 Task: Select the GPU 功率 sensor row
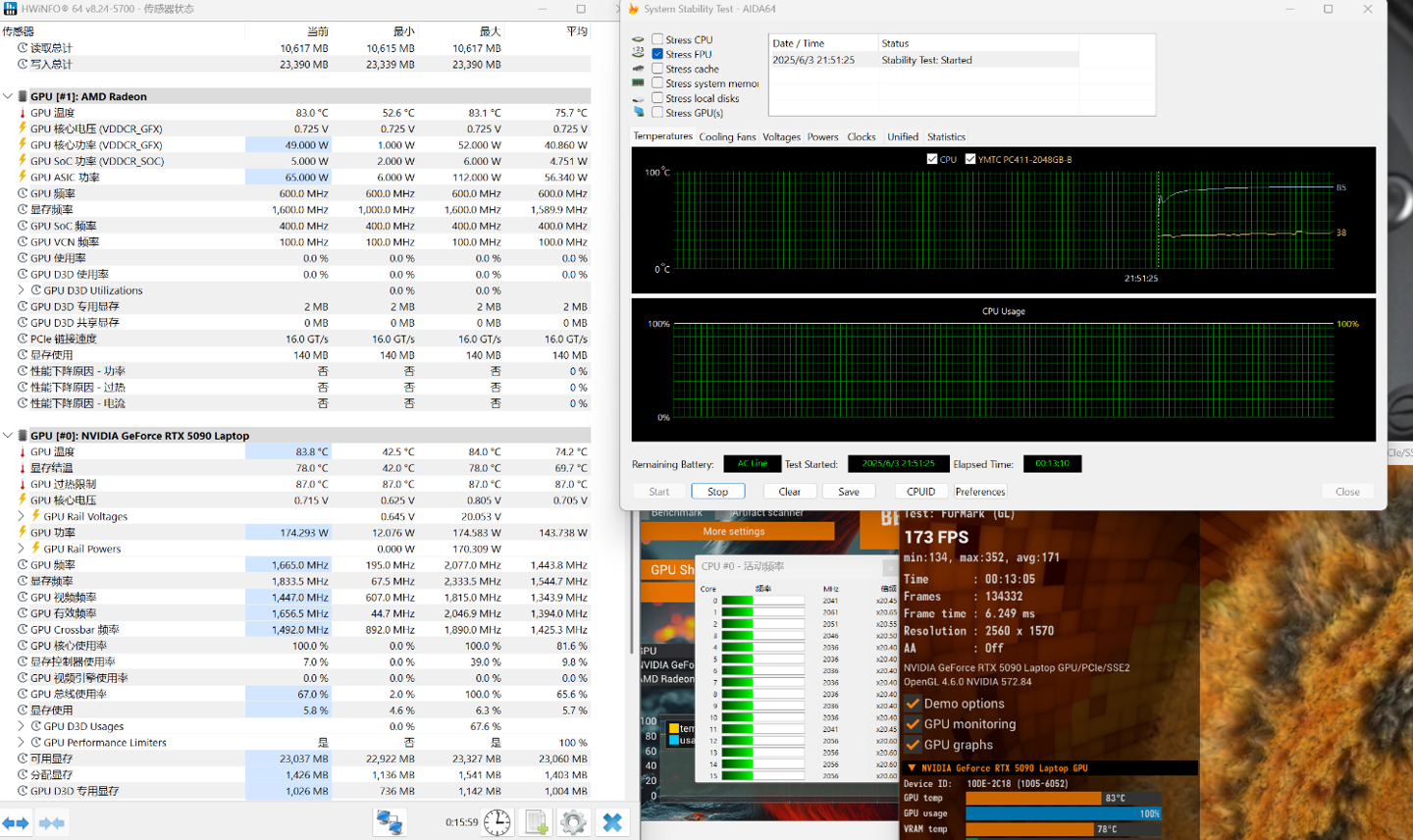click(x=53, y=533)
